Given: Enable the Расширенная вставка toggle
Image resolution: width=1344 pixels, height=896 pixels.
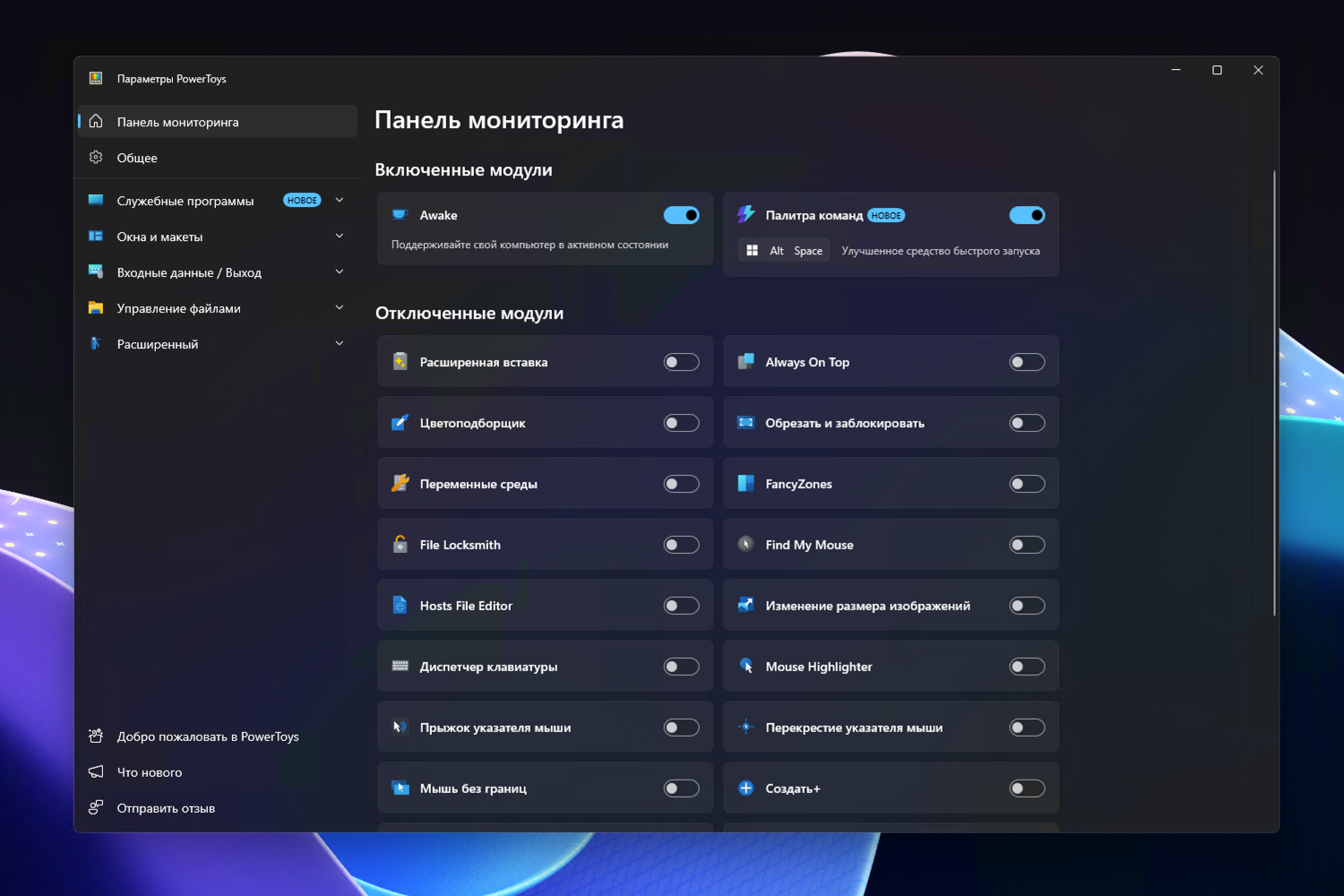Looking at the screenshot, I should tap(681, 362).
